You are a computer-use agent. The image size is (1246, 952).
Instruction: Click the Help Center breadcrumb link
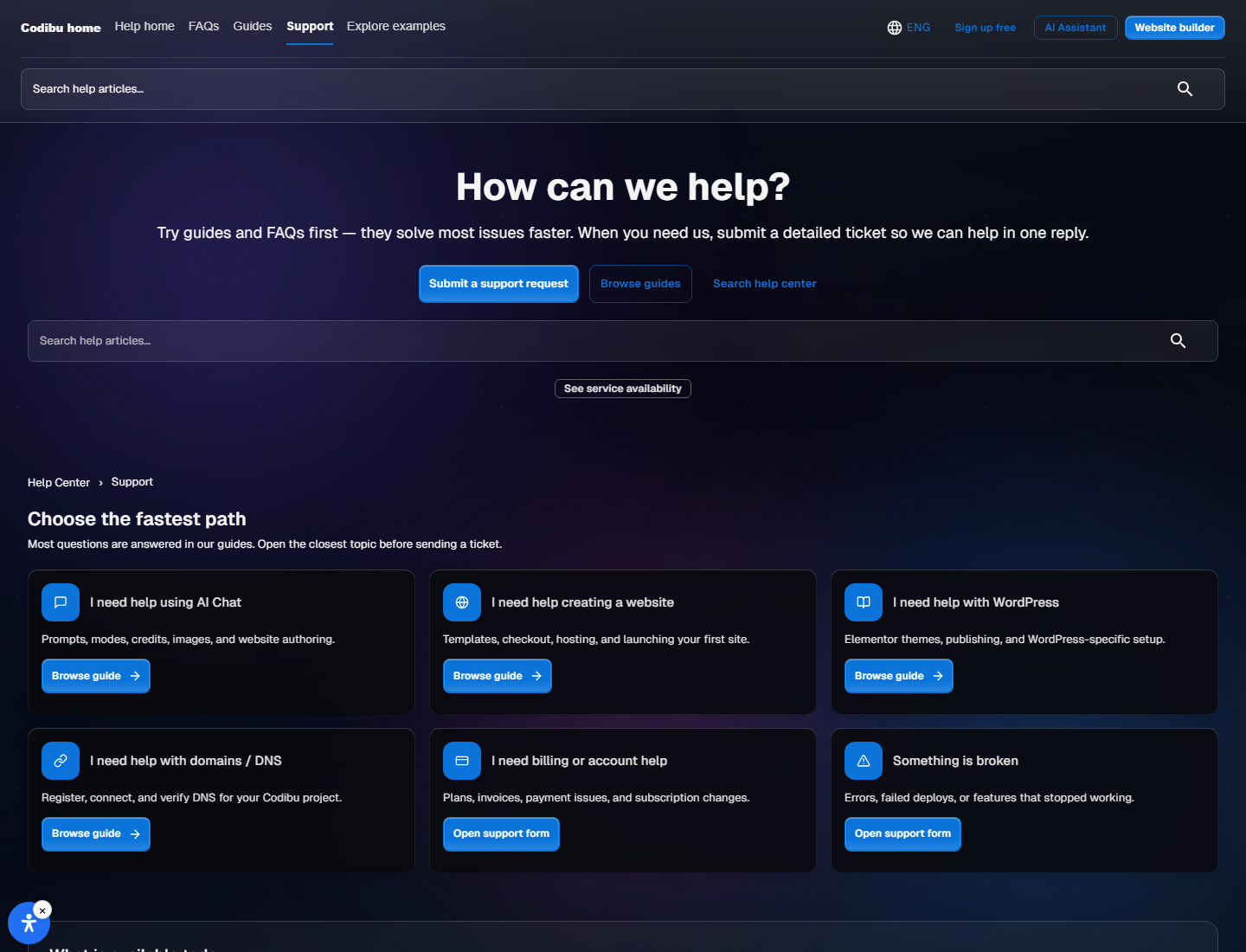pos(59,483)
